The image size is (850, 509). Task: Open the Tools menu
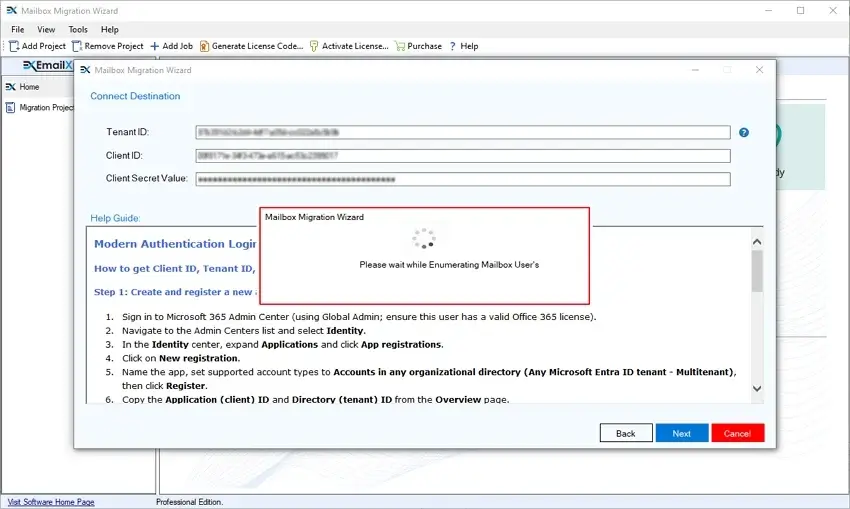[78, 29]
